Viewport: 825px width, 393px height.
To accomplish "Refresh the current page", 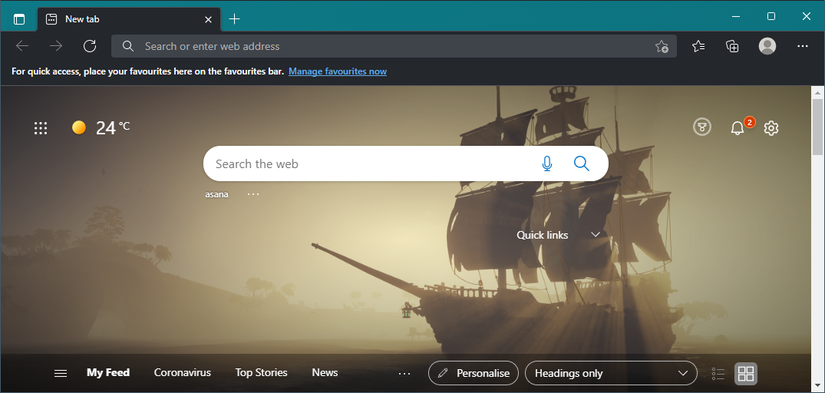I will (x=90, y=46).
